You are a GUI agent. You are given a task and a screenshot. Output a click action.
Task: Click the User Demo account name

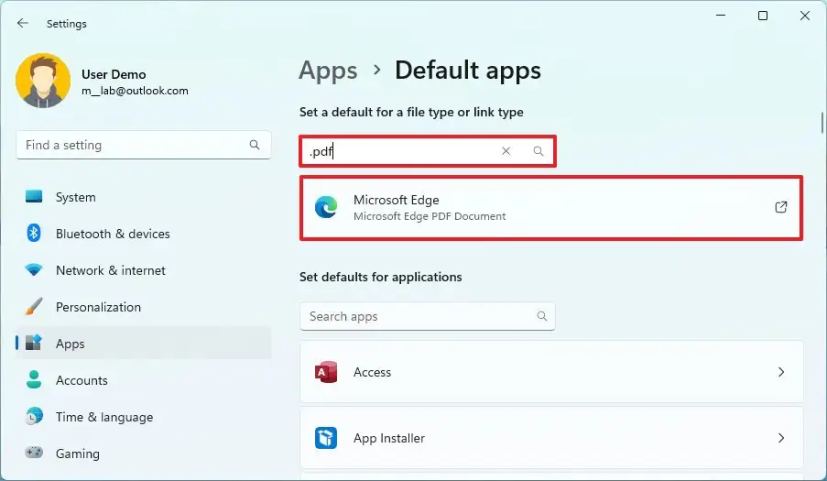click(113, 74)
